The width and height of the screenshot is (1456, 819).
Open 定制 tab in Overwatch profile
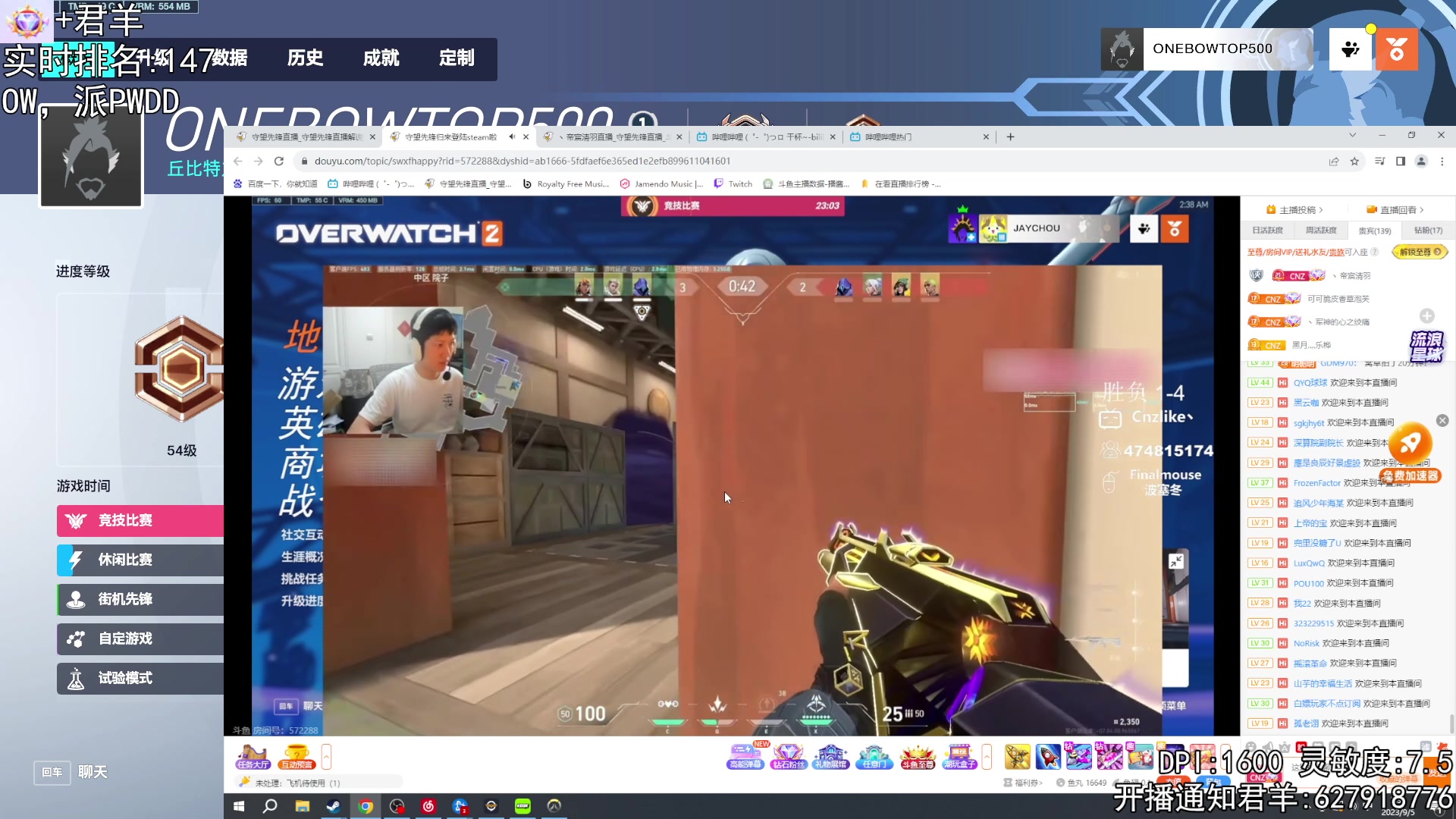pos(457,58)
